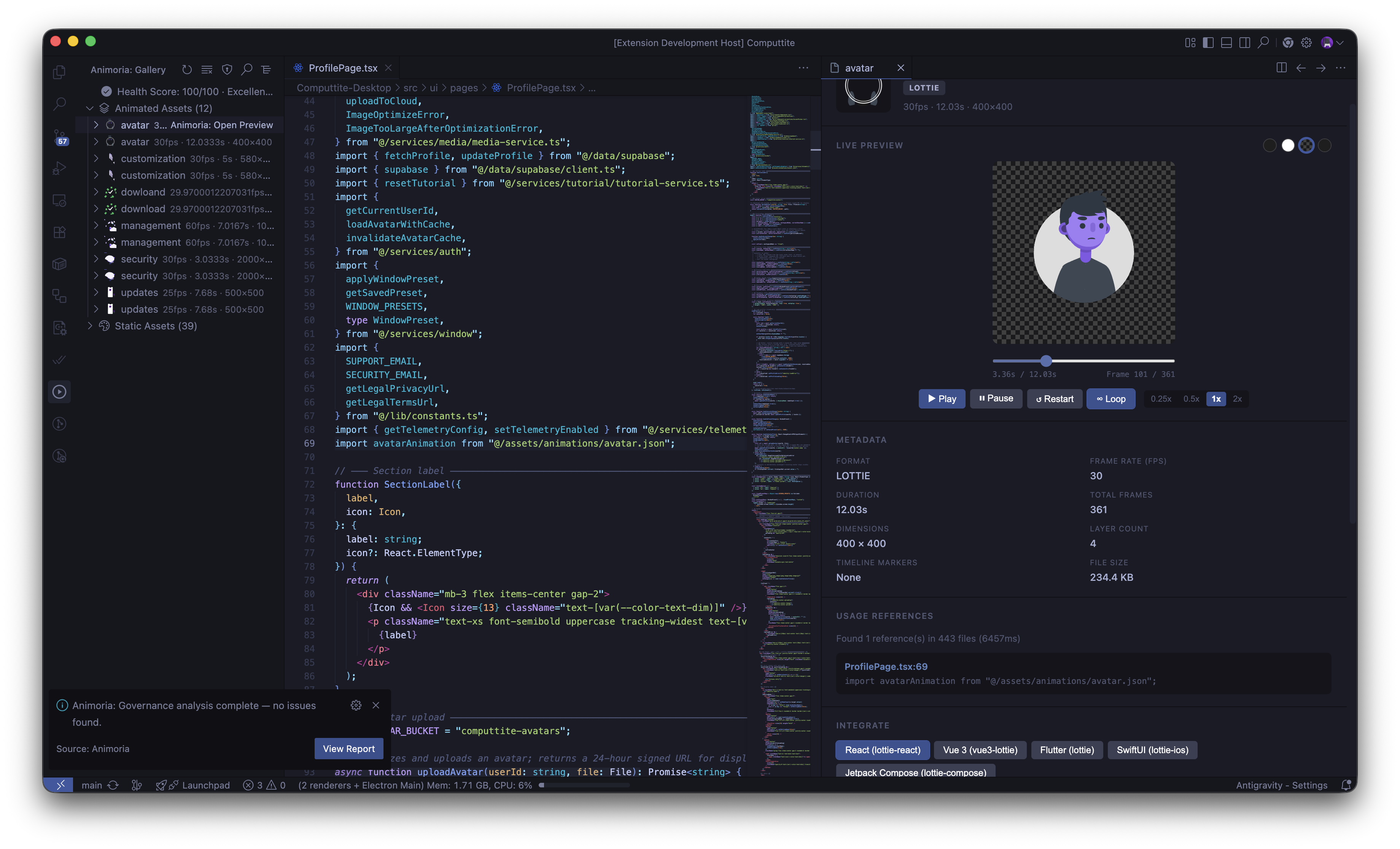The width and height of the screenshot is (1400, 849).
Task: Click the search icon in the Gallery header
Action: click(x=247, y=69)
